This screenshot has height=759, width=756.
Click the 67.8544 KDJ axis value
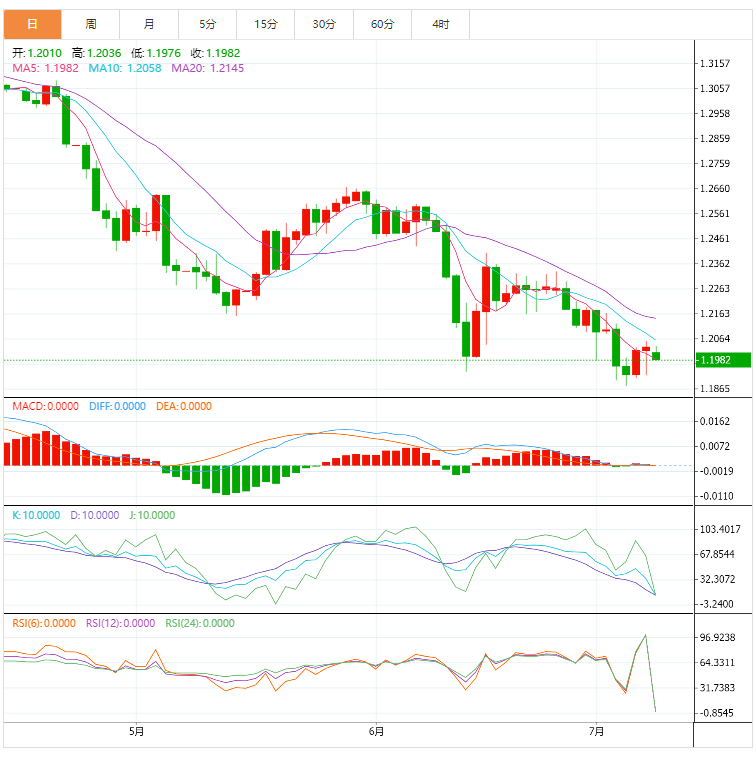click(718, 554)
